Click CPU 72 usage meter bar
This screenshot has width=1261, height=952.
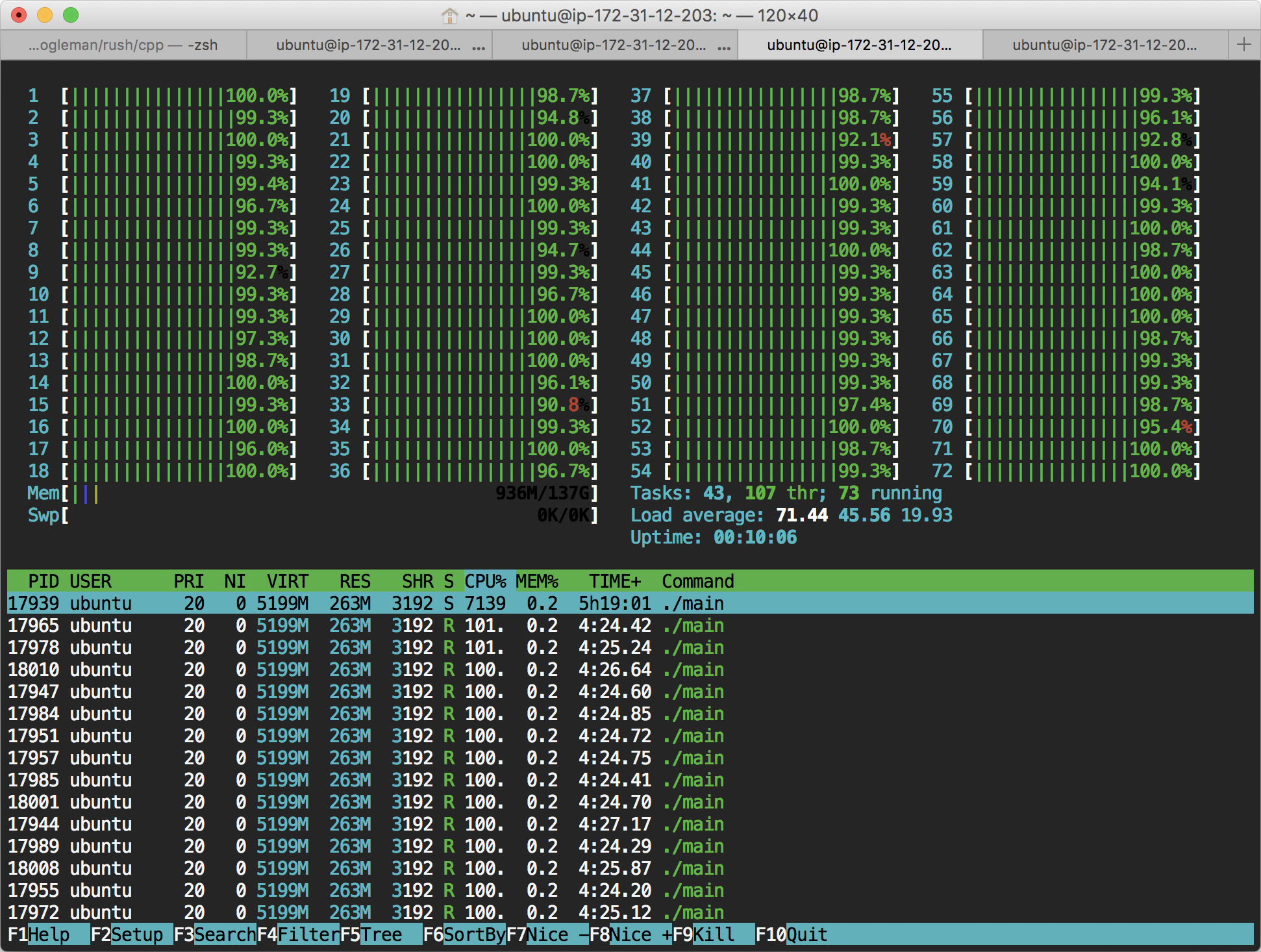point(1066,471)
